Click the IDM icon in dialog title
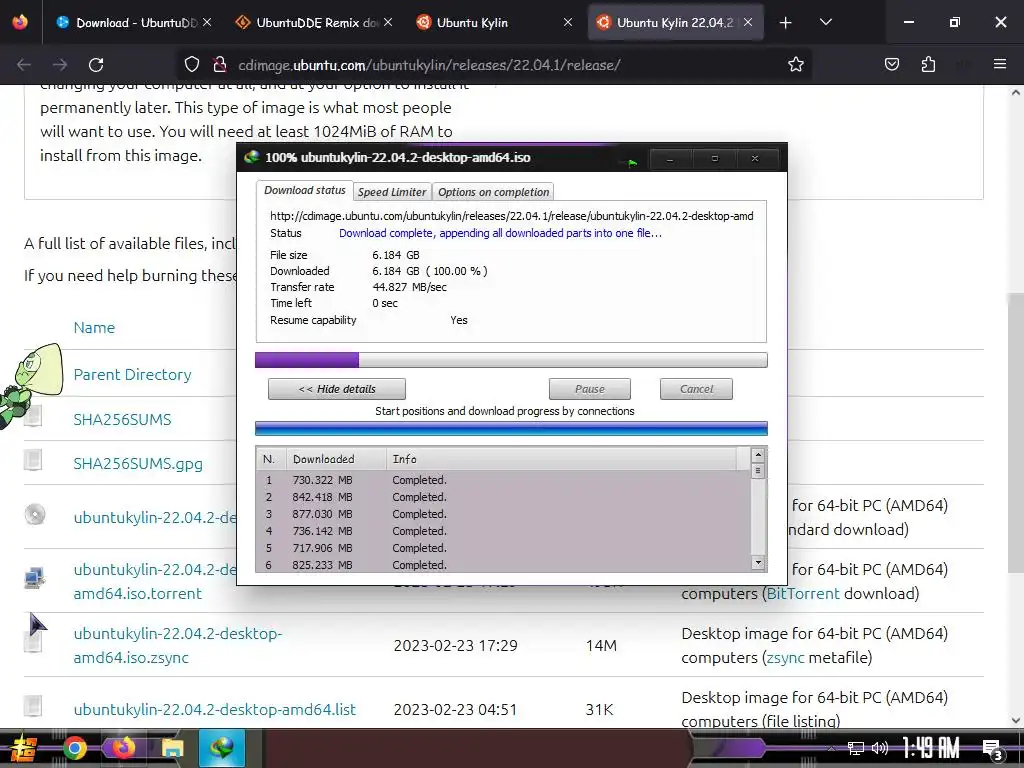The height and width of the screenshot is (768, 1024). (x=251, y=157)
